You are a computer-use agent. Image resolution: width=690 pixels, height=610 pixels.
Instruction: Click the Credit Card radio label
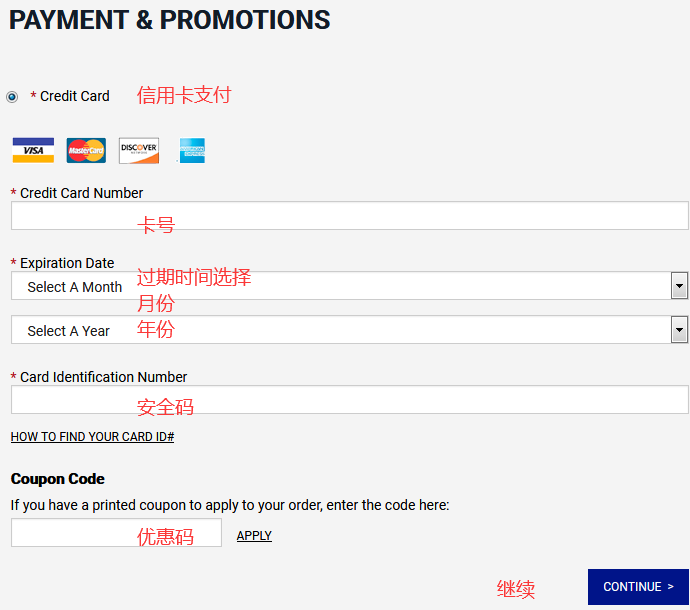pos(74,96)
